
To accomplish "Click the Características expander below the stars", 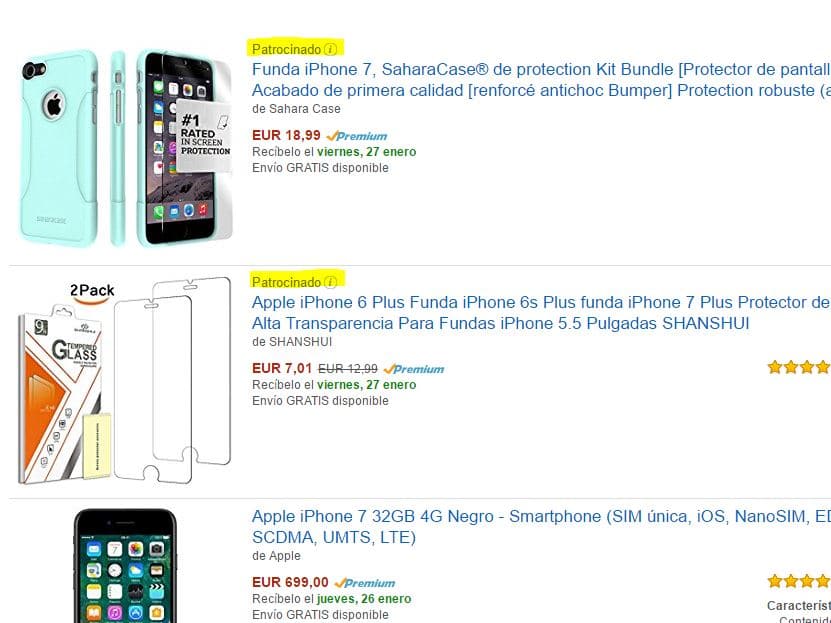I will [795, 605].
